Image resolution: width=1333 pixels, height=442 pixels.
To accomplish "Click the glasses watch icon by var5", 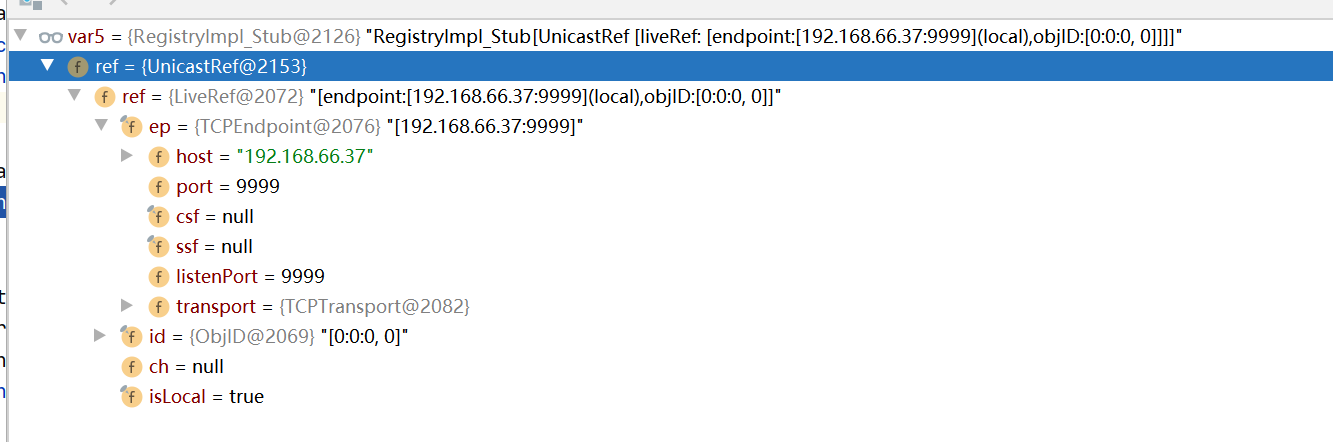I will click(x=50, y=37).
